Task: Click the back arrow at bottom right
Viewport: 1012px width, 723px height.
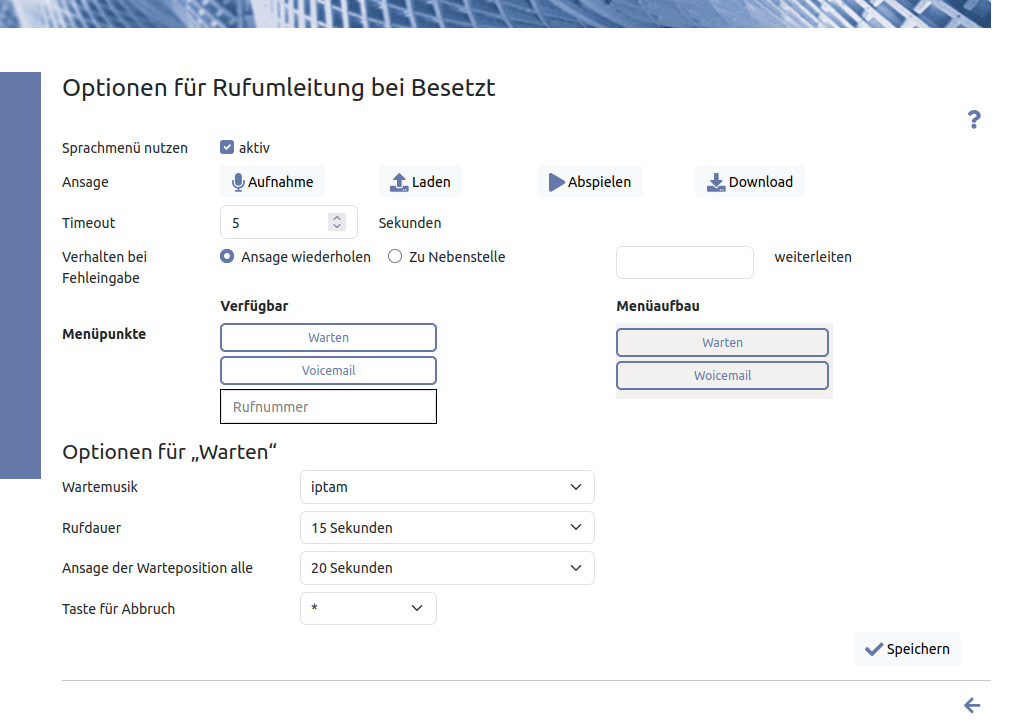Action: (972, 705)
